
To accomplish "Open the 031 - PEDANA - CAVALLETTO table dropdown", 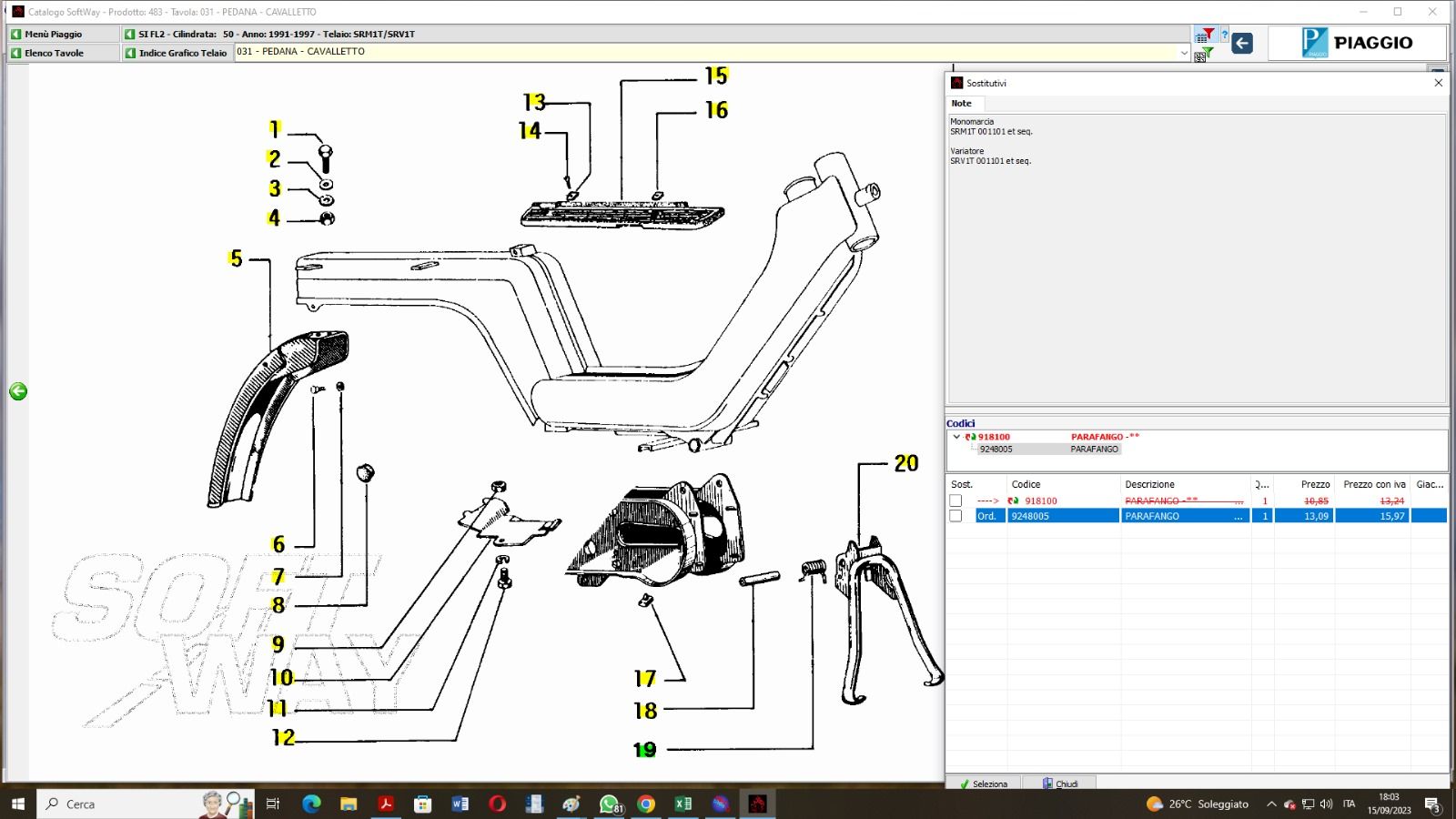I will 1184,53.
